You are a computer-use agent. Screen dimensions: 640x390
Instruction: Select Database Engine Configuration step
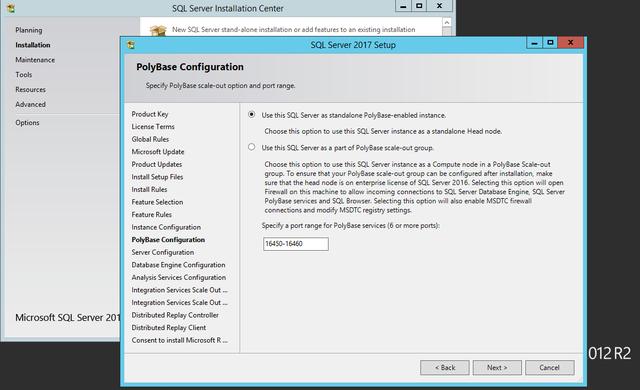178,265
